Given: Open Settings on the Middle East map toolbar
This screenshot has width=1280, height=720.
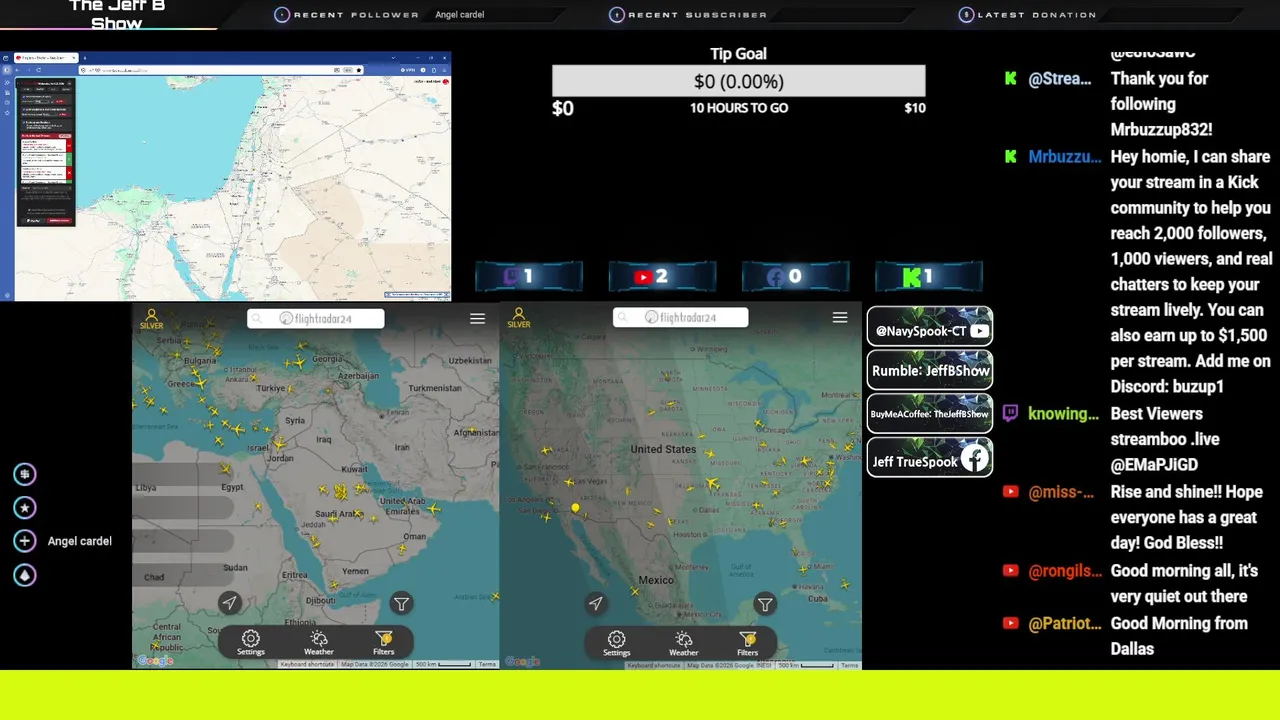Looking at the screenshot, I should tap(251, 643).
